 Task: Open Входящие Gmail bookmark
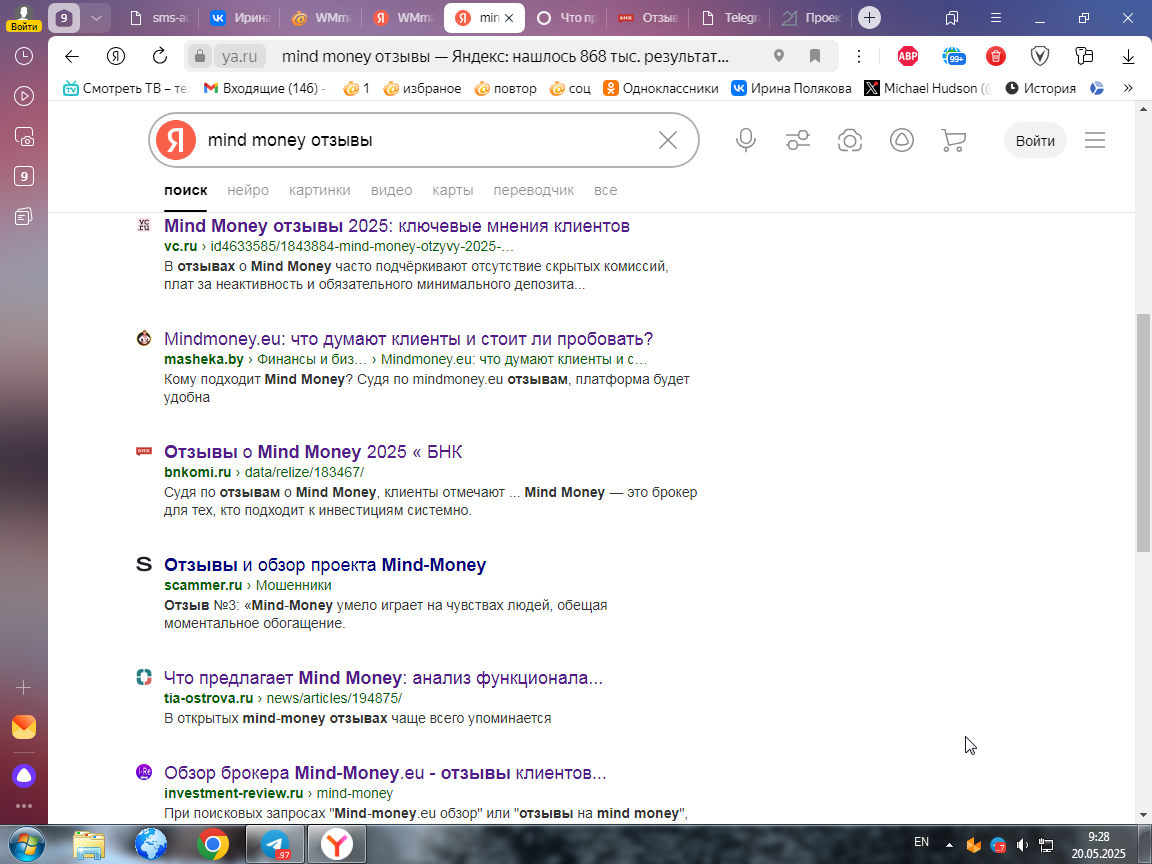click(x=264, y=88)
